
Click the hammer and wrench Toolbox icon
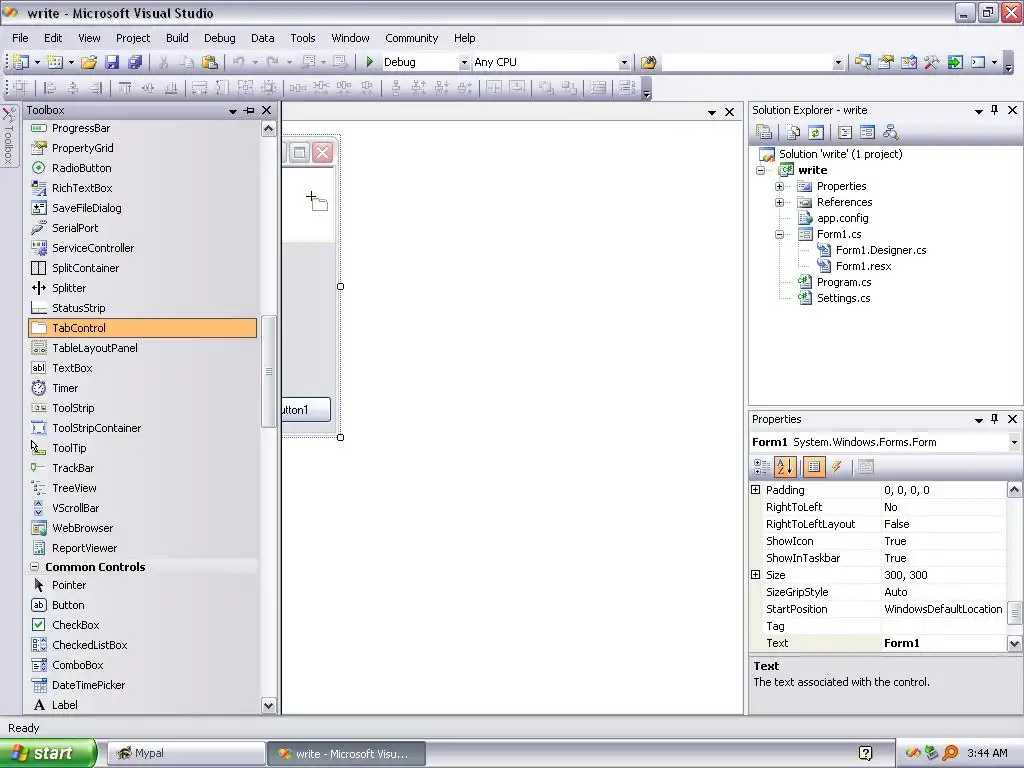(932, 62)
